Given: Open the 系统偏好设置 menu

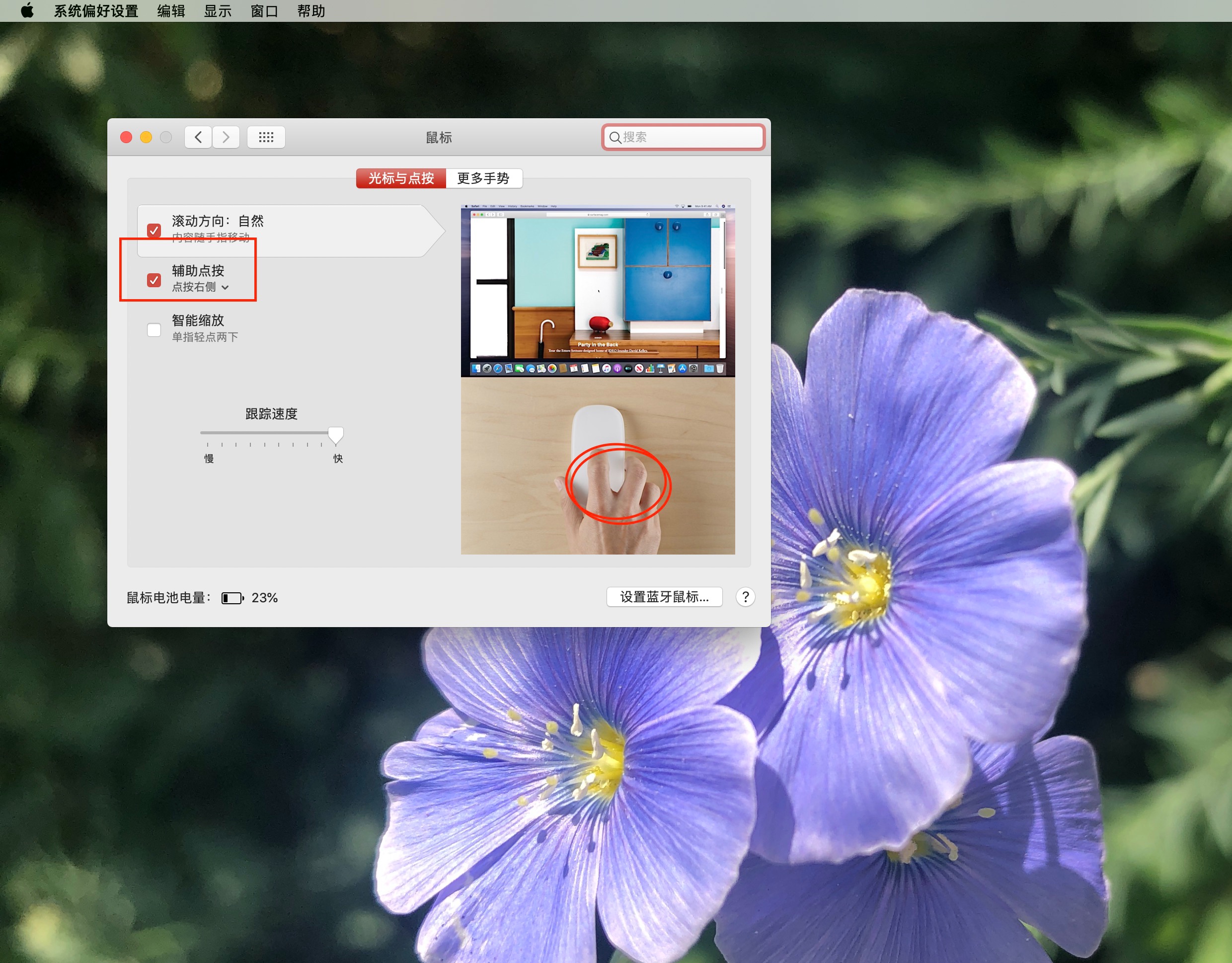Looking at the screenshot, I should 96,11.
